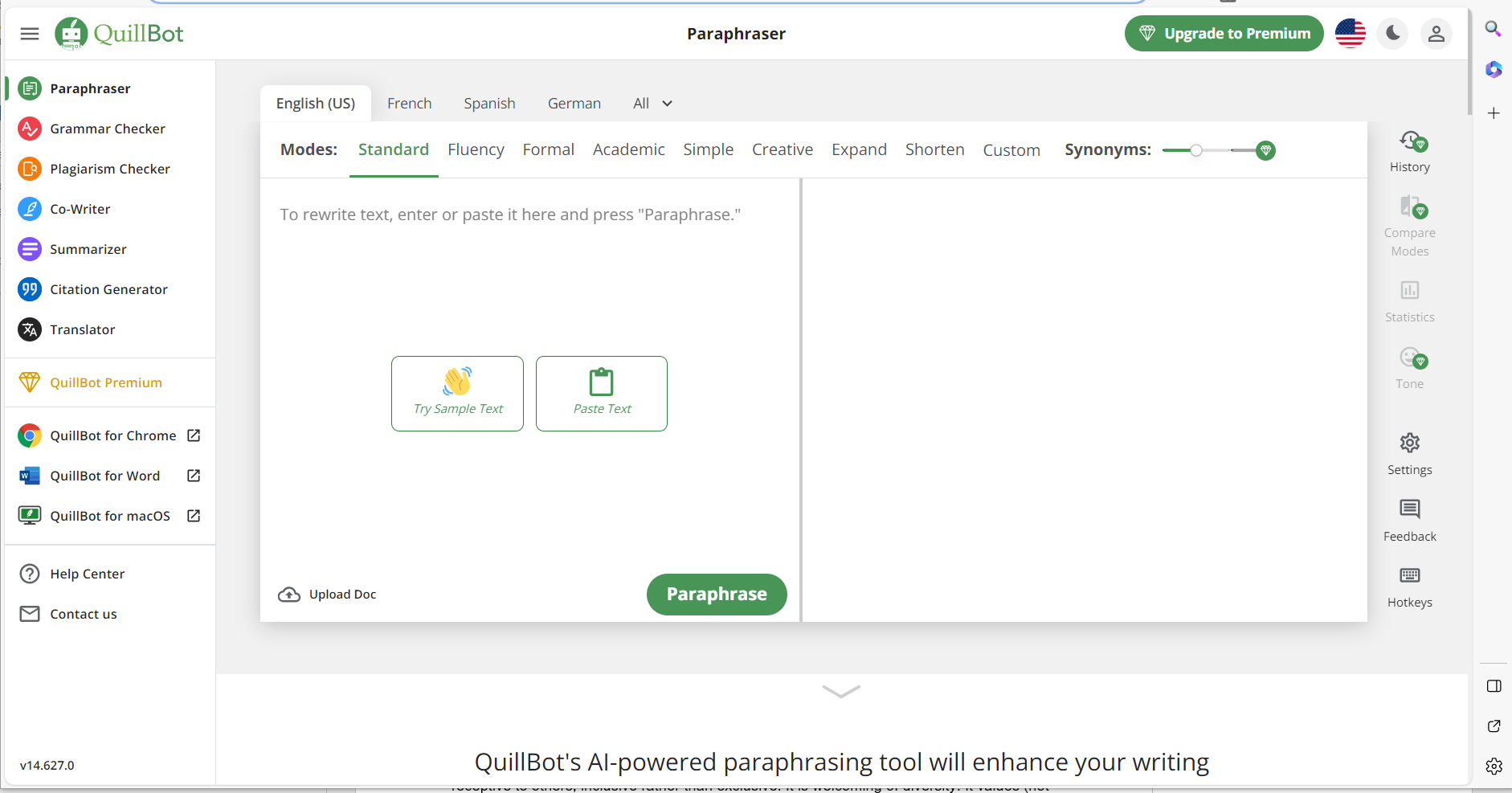Open Settings gear in right sidebar
1512x793 pixels.
point(1409,444)
